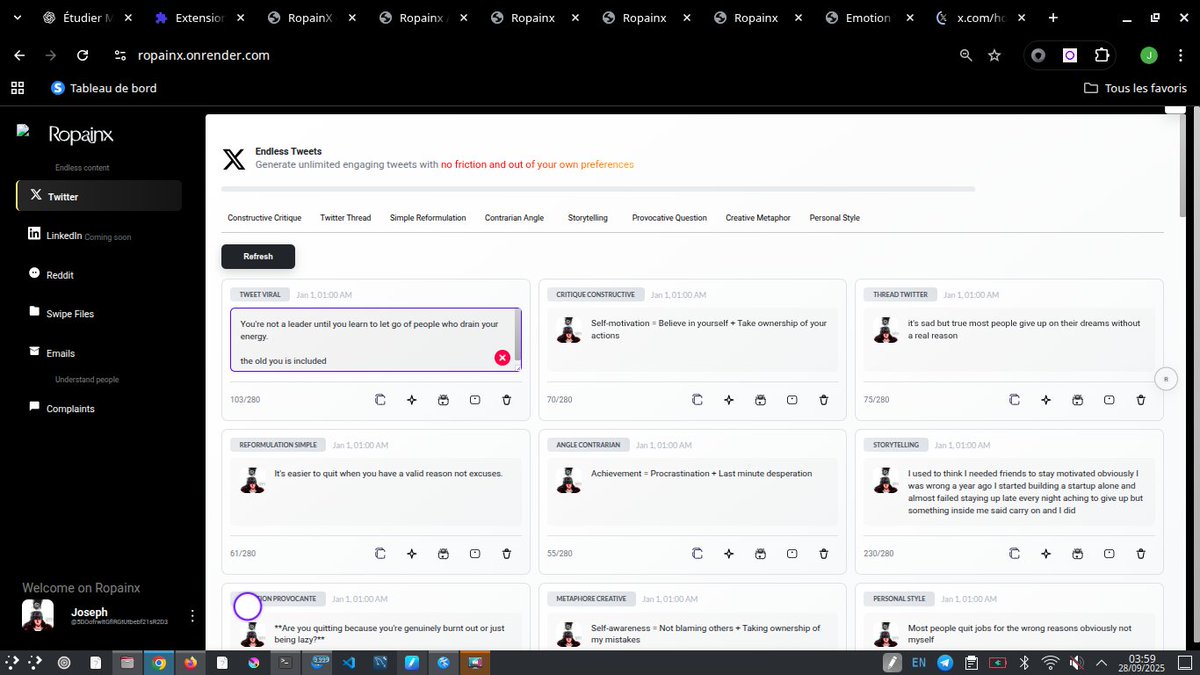Copy the Thread Twitter card text

[1014, 400]
